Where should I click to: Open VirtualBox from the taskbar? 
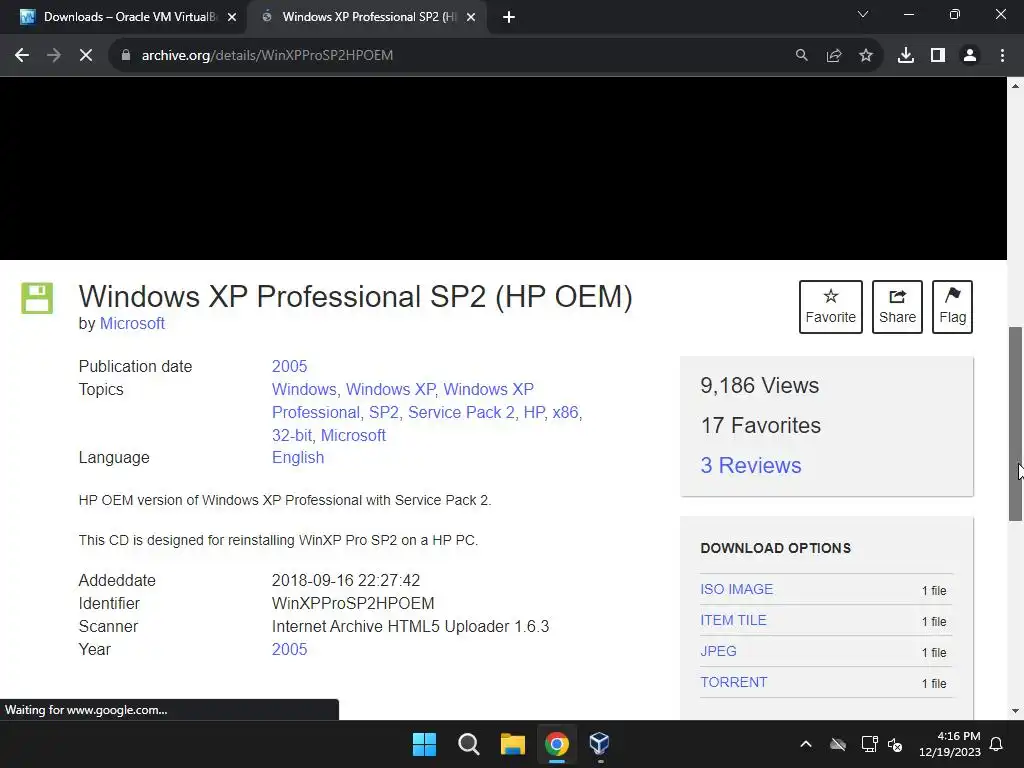(600, 744)
